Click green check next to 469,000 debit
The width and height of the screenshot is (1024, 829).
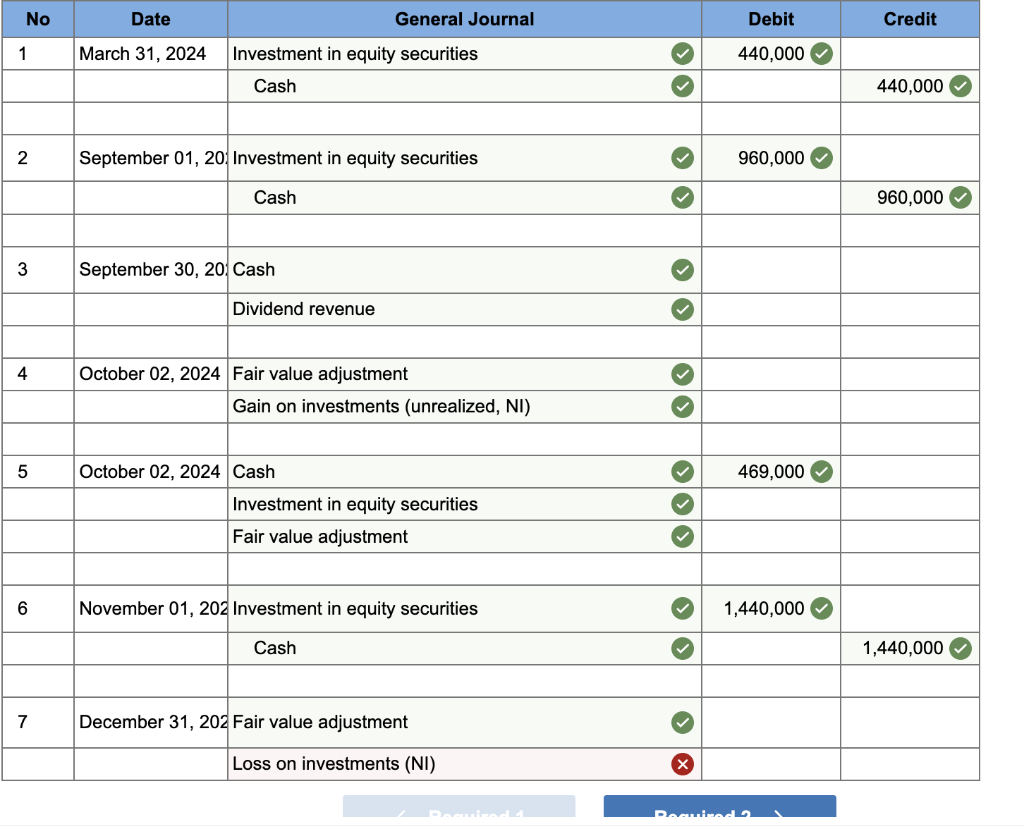(821, 472)
